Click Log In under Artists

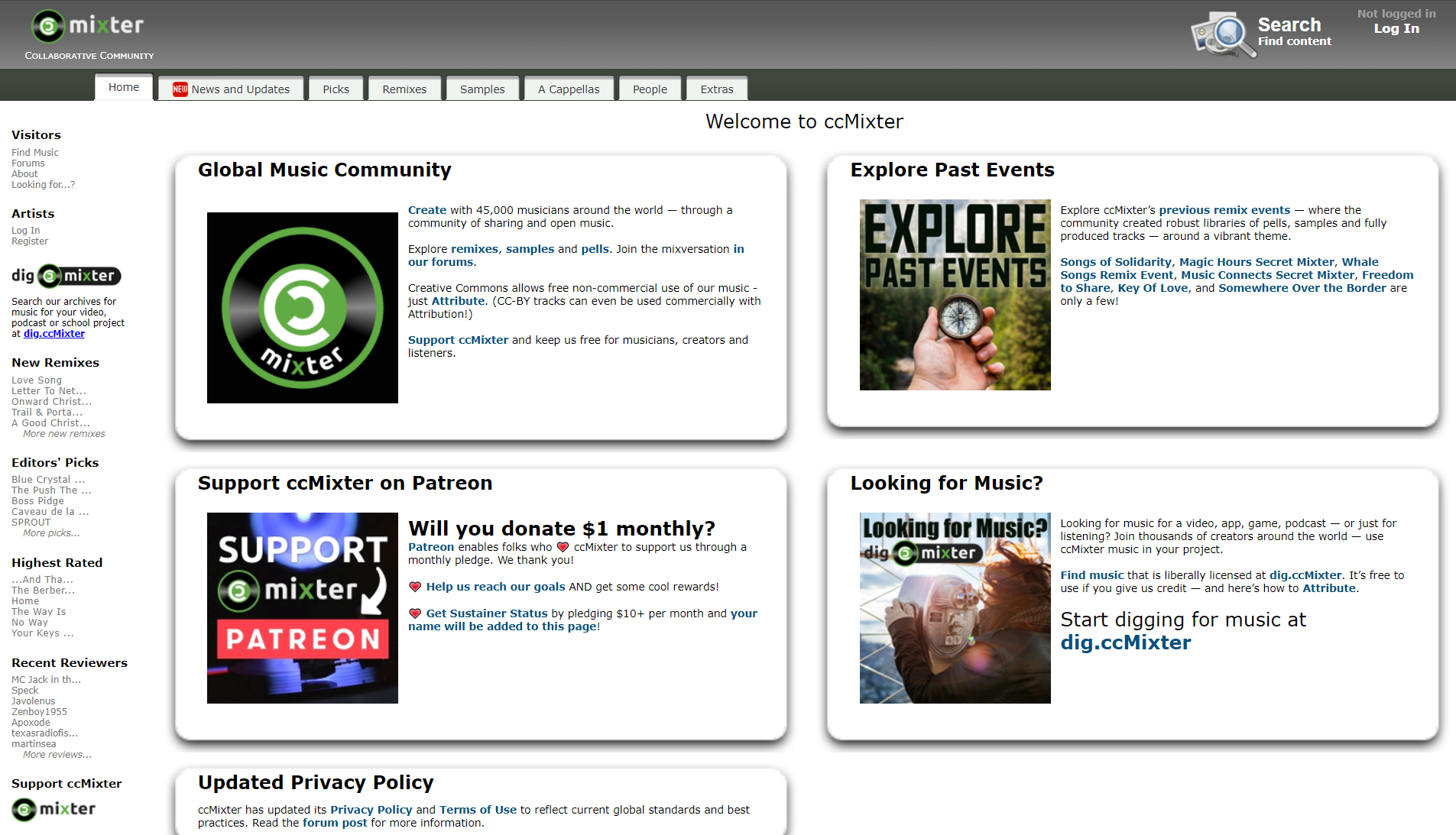click(26, 231)
